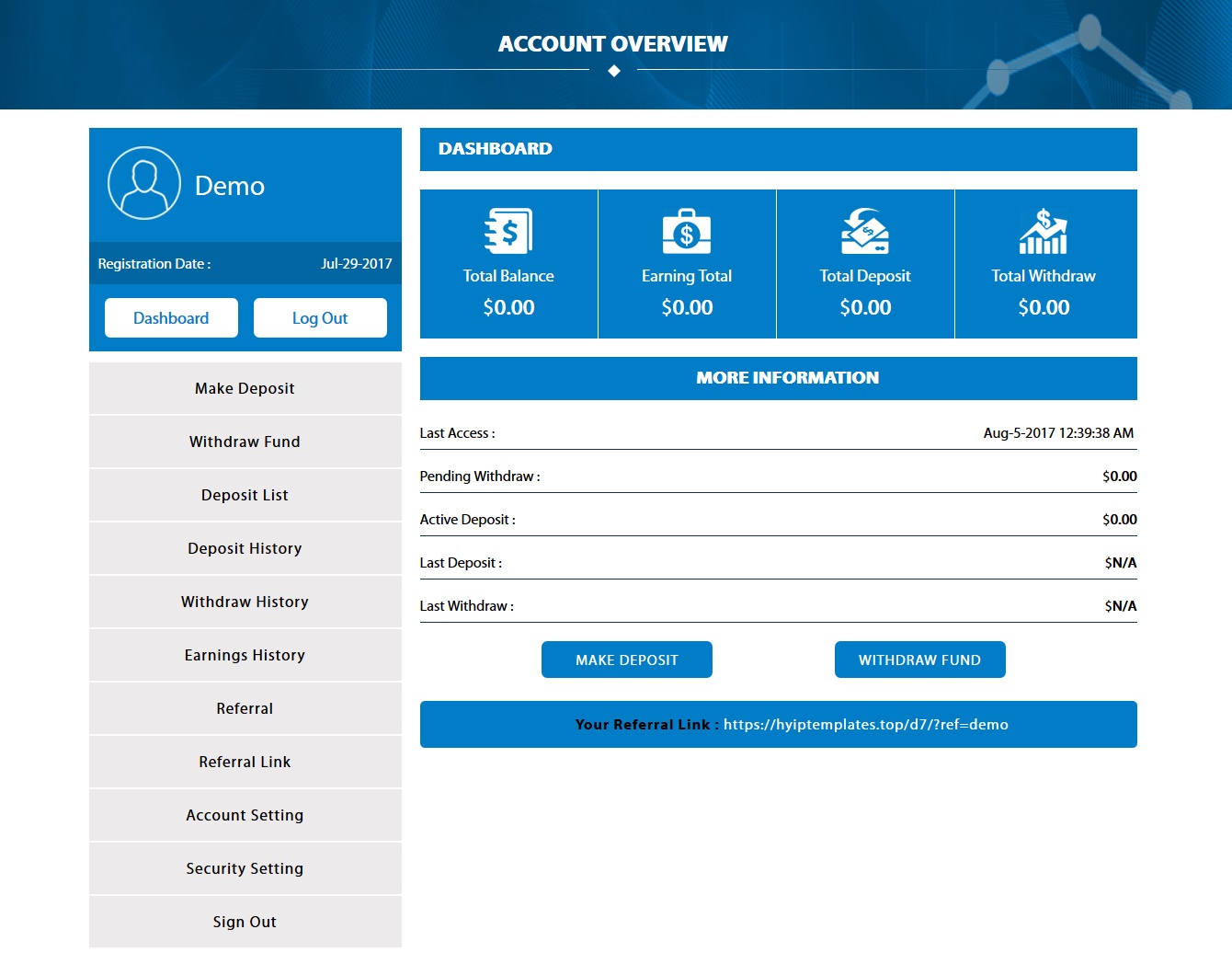Click the referral link URL
This screenshot has height=964, width=1232.
(x=865, y=725)
